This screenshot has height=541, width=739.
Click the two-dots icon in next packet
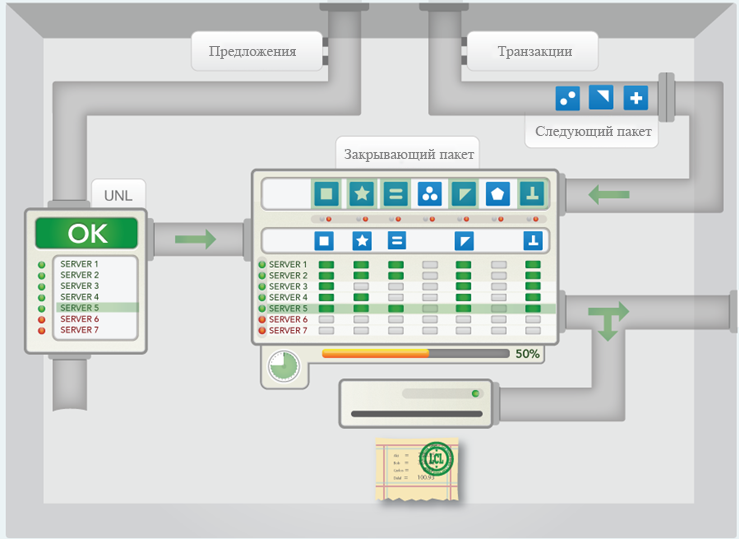[567, 98]
